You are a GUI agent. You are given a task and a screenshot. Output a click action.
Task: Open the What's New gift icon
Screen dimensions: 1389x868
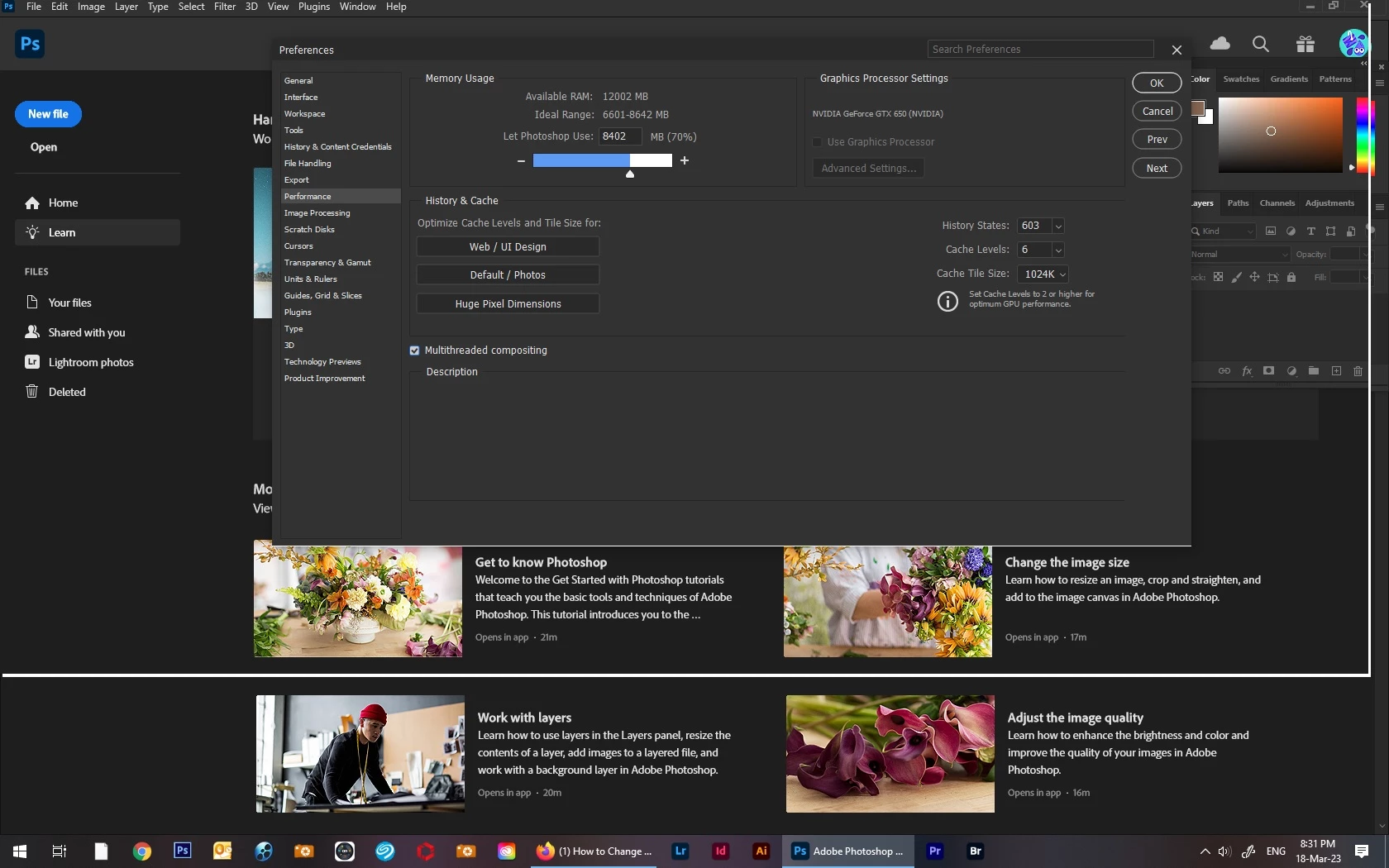1305,44
